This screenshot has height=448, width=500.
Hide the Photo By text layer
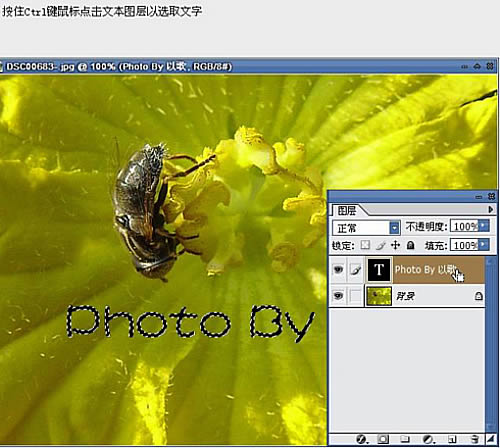[338, 270]
